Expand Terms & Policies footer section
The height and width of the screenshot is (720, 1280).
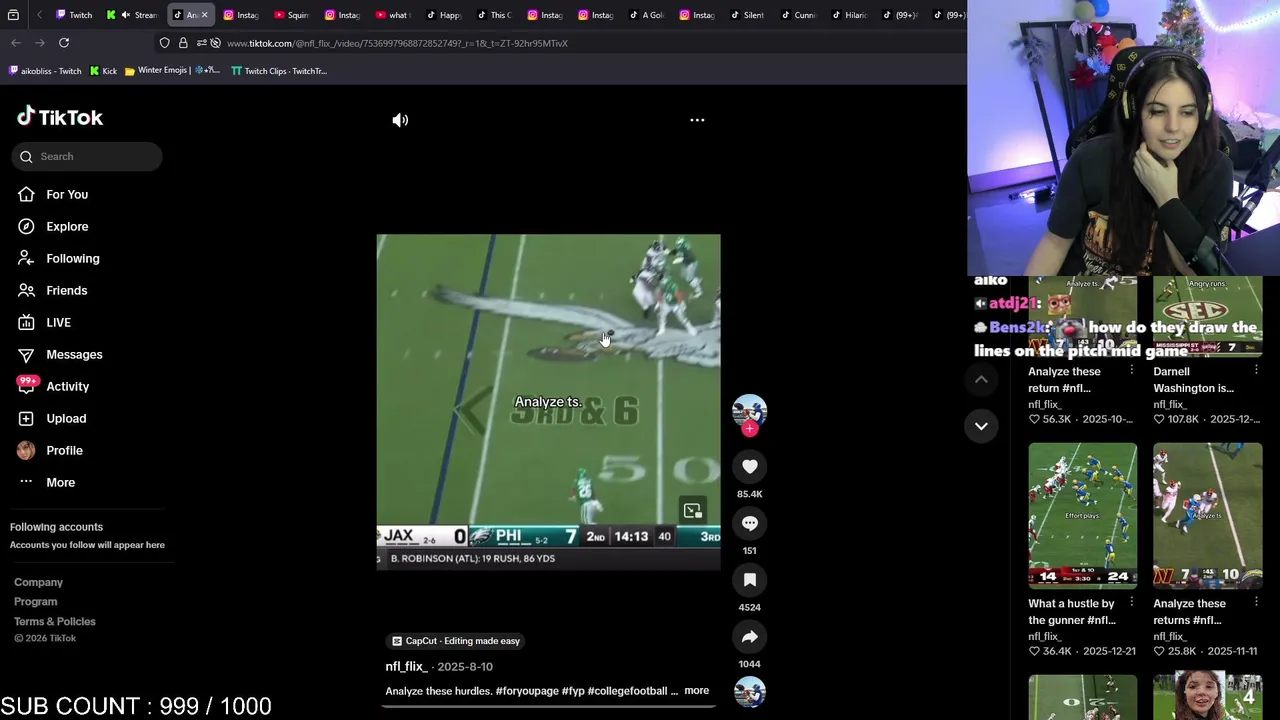[x=54, y=621]
